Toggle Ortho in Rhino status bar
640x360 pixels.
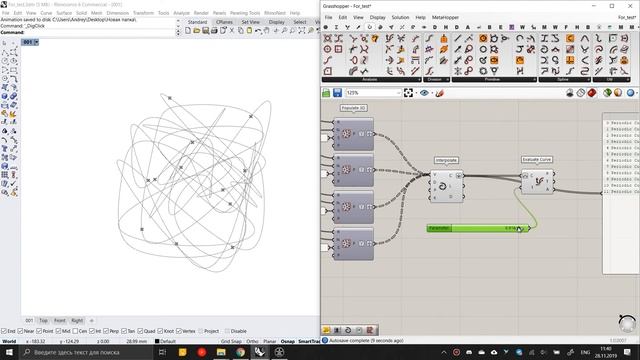[x=252, y=341]
